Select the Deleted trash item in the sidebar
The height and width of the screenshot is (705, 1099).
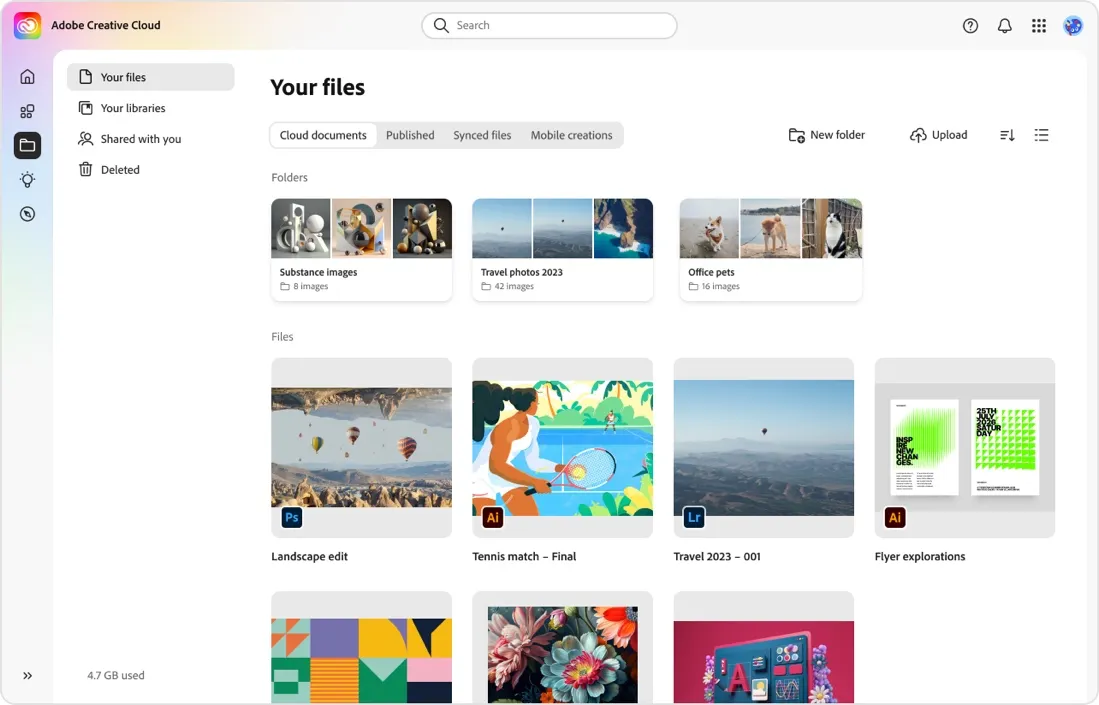pyautogui.click(x=119, y=169)
